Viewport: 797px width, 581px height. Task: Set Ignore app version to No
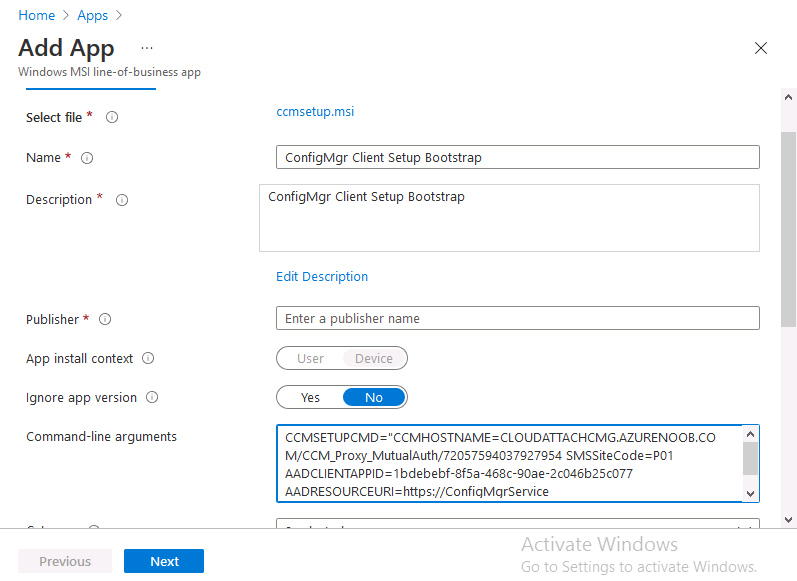374,397
